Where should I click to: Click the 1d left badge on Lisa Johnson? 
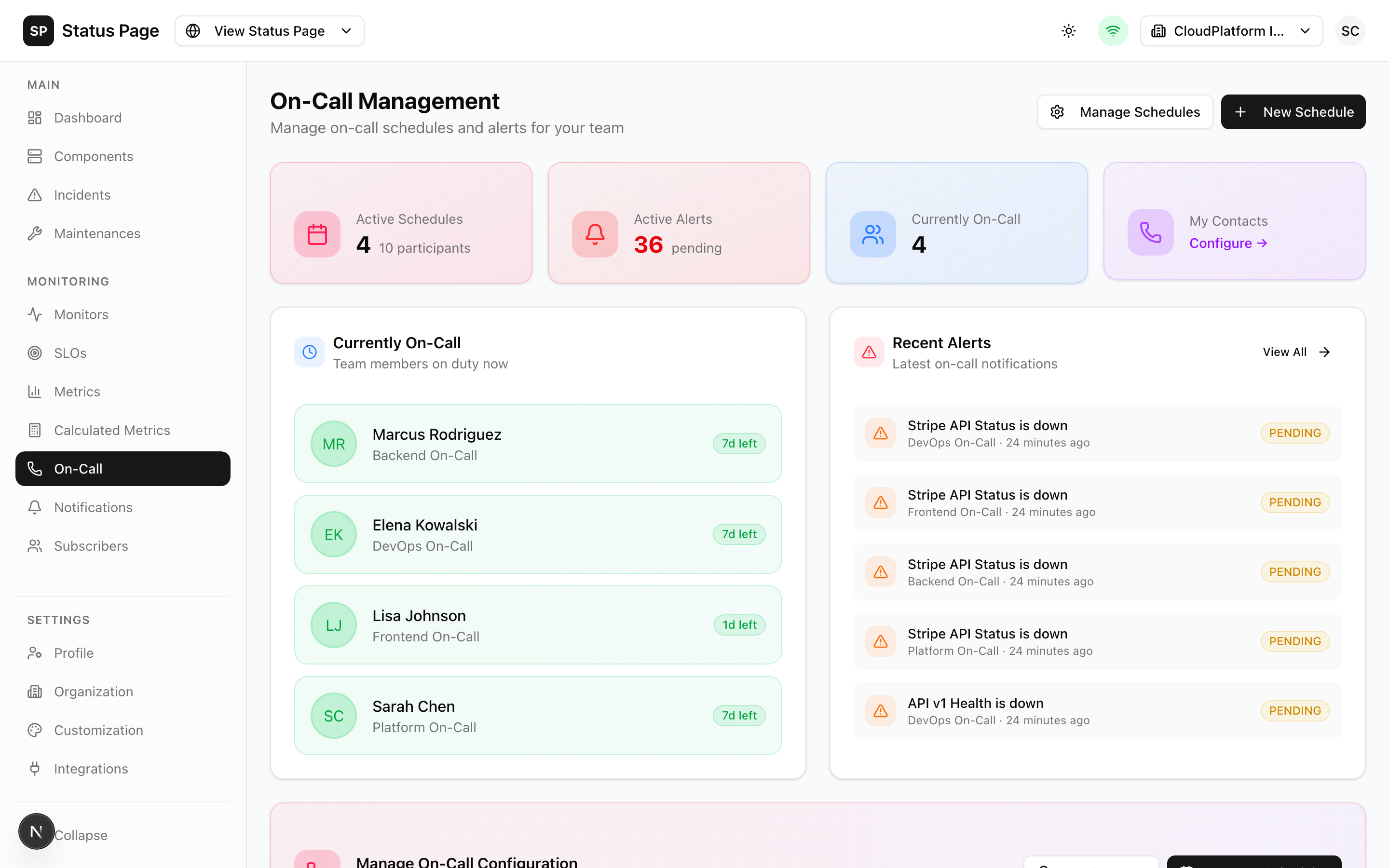coord(739,624)
